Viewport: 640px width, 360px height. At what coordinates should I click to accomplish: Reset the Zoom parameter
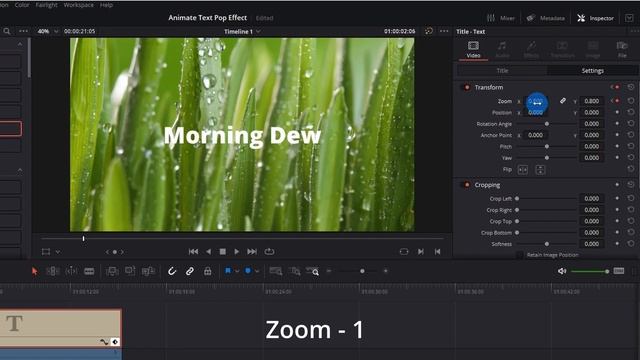click(x=631, y=101)
